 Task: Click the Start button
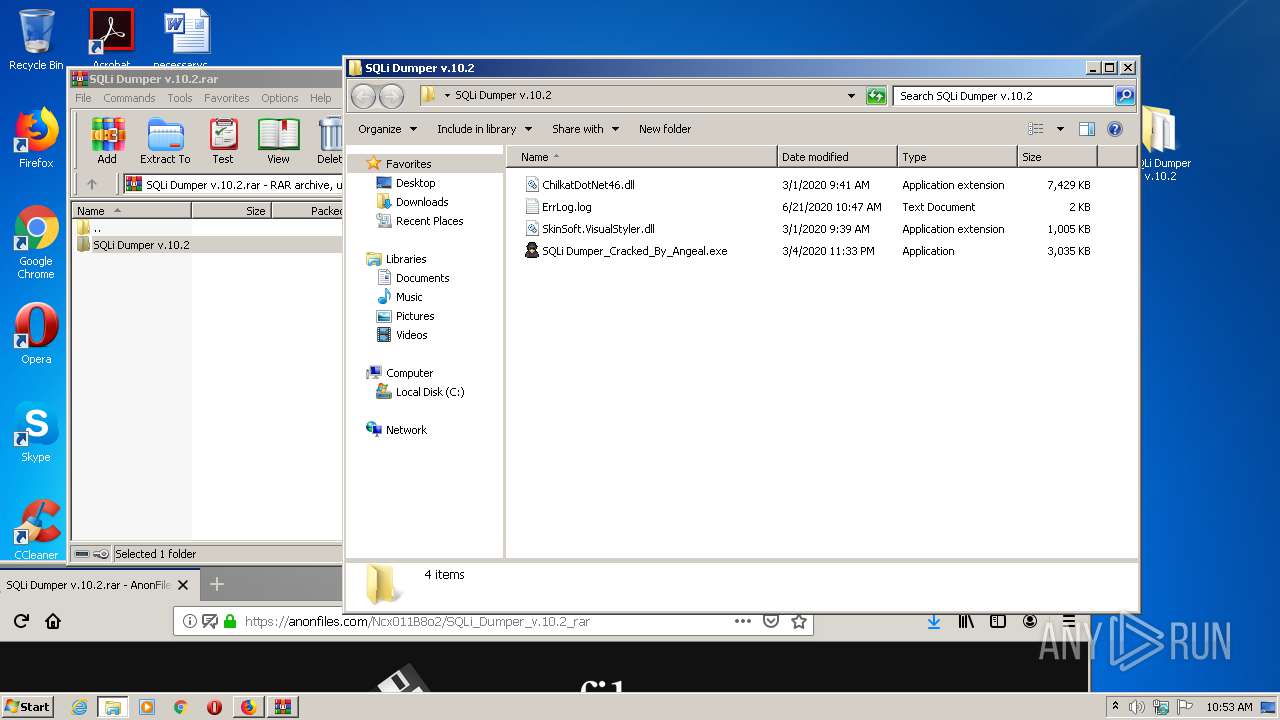click(27, 707)
